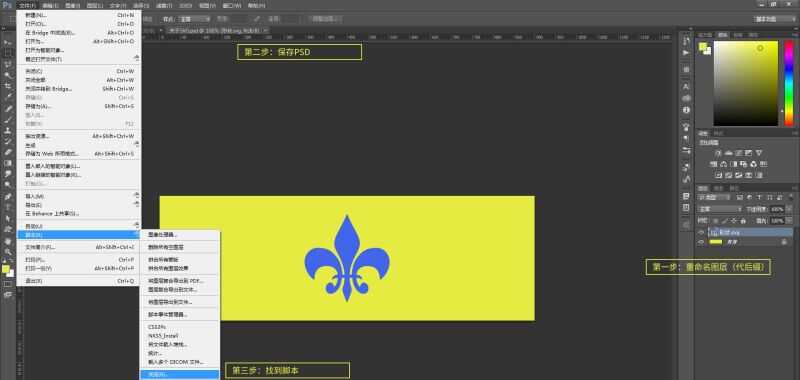This screenshot has width=800, height=380.
Task: Click the highlighted last entry in the scripts submenu
Action: click(x=180, y=374)
